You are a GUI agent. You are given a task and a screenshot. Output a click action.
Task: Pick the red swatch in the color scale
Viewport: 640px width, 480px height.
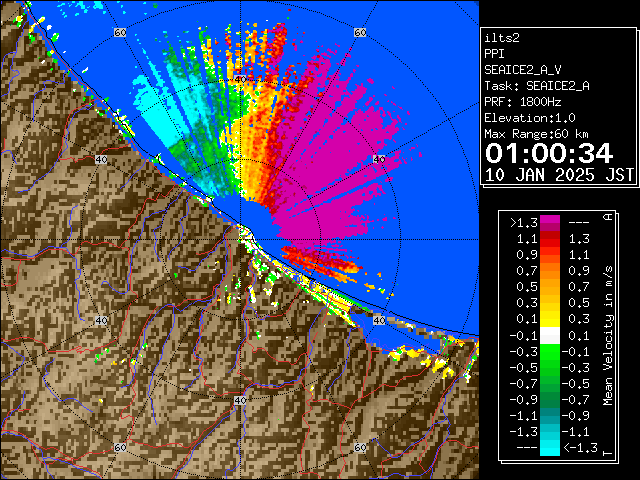pyautogui.click(x=550, y=239)
